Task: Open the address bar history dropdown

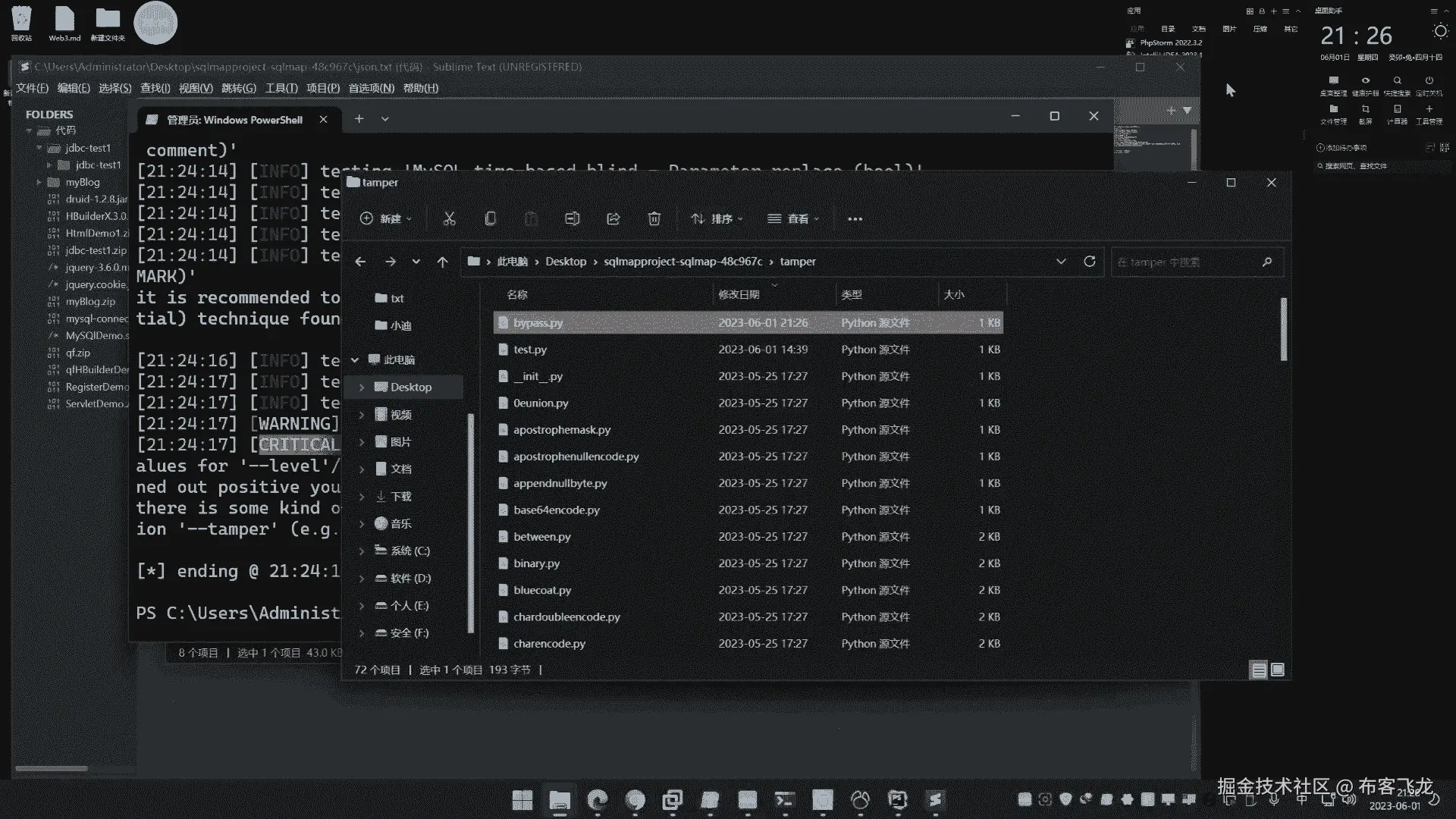Action: 1060,262
